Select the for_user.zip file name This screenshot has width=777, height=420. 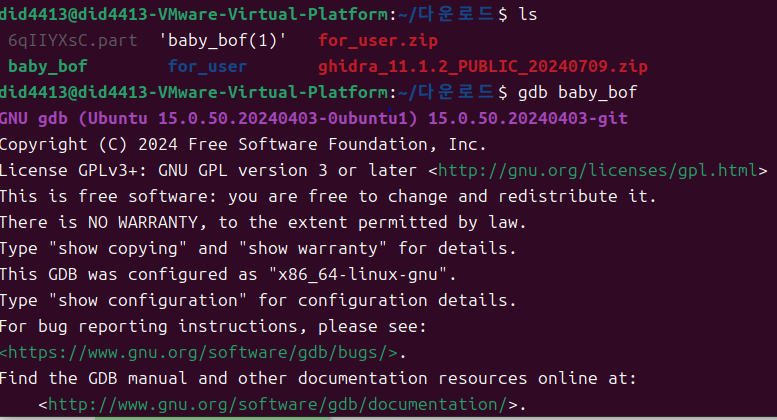[x=378, y=41]
